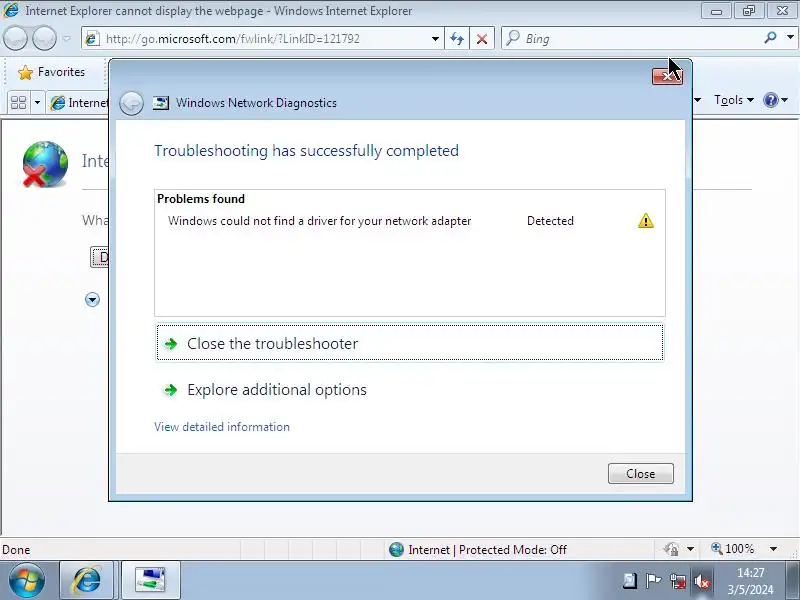This screenshot has width=800, height=600.
Task: Click the 100% zoom level button
Action: [733, 549]
